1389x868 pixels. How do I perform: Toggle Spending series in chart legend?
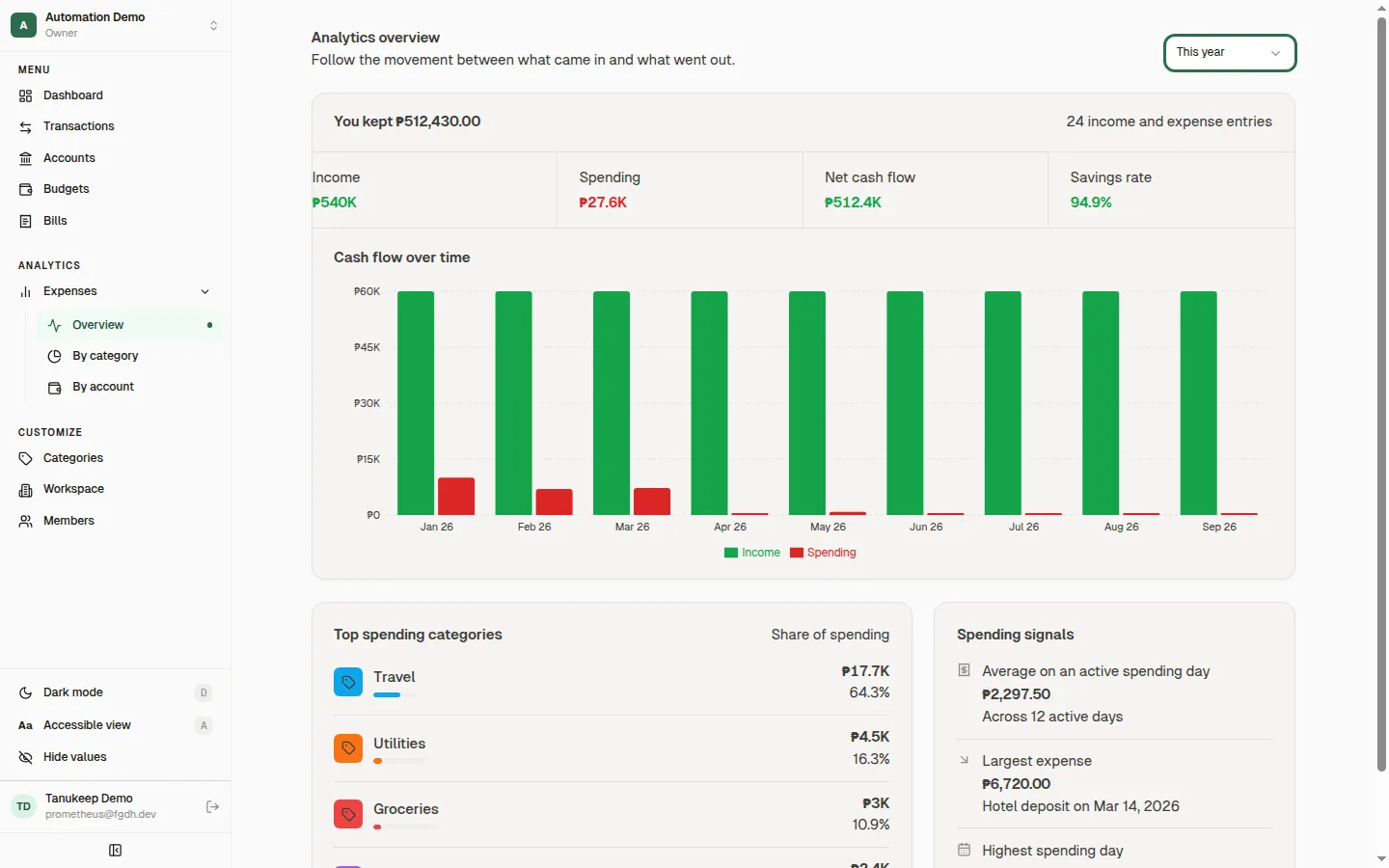[x=823, y=553]
